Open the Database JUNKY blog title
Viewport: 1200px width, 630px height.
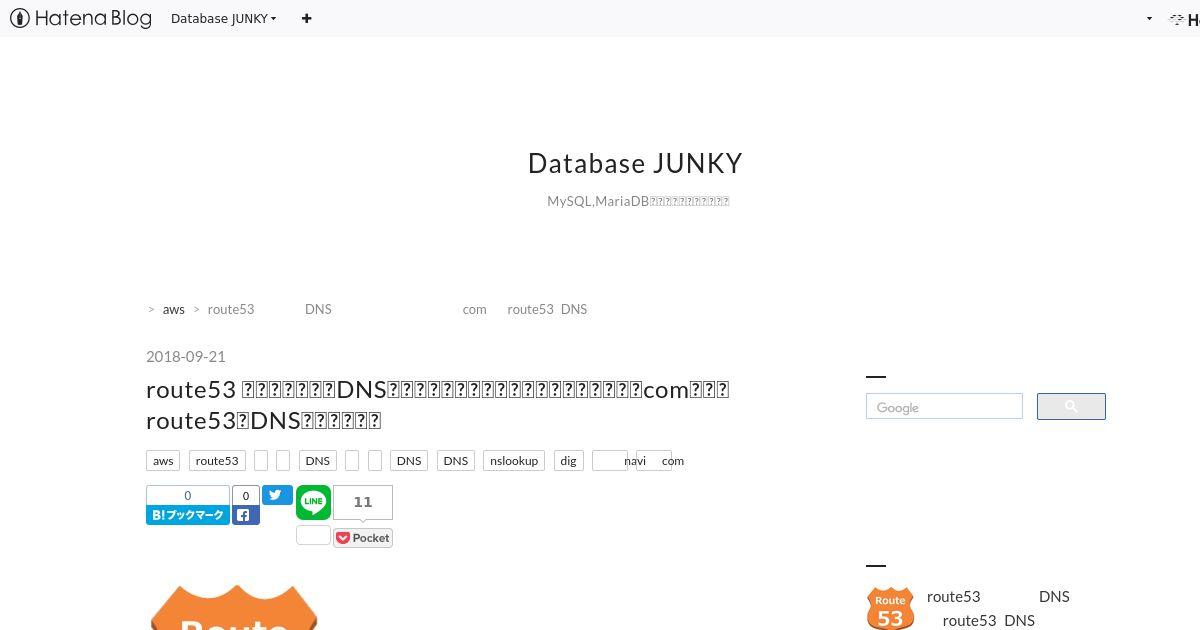coord(635,163)
